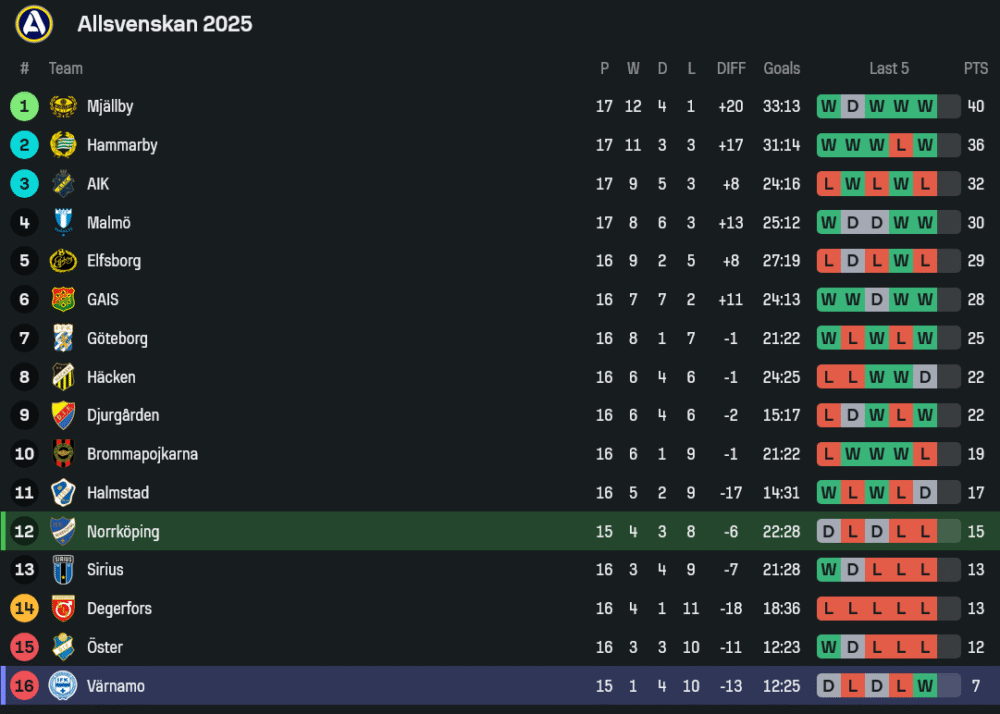Click Hammarby's red L result in Last 5
The image size is (1000, 714).
click(901, 145)
